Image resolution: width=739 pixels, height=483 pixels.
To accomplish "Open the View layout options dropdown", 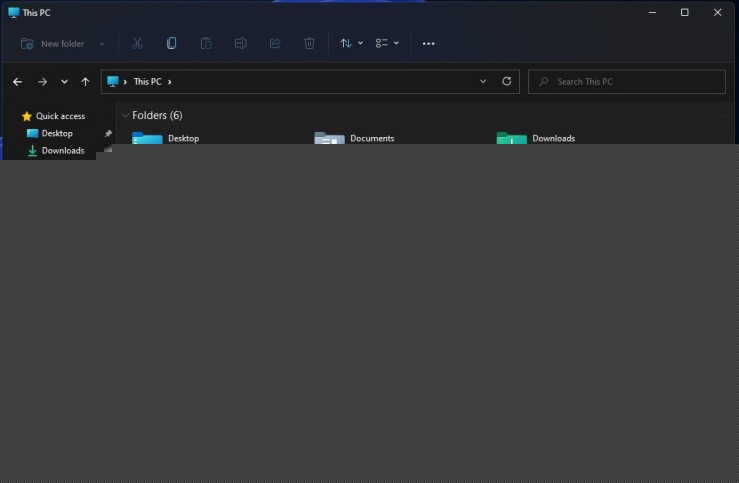I will coord(387,44).
